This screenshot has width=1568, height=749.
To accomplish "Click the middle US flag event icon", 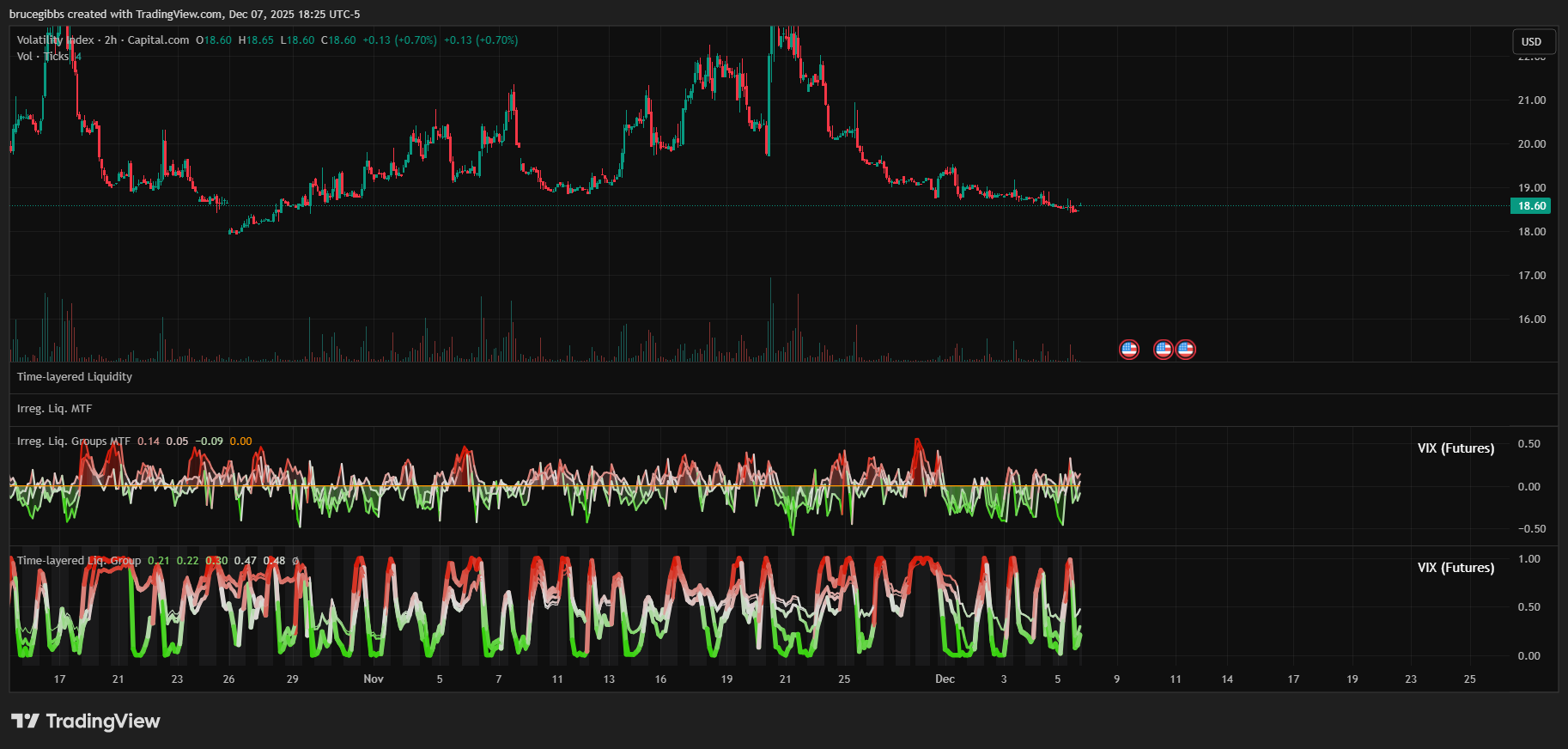I will point(1163,350).
